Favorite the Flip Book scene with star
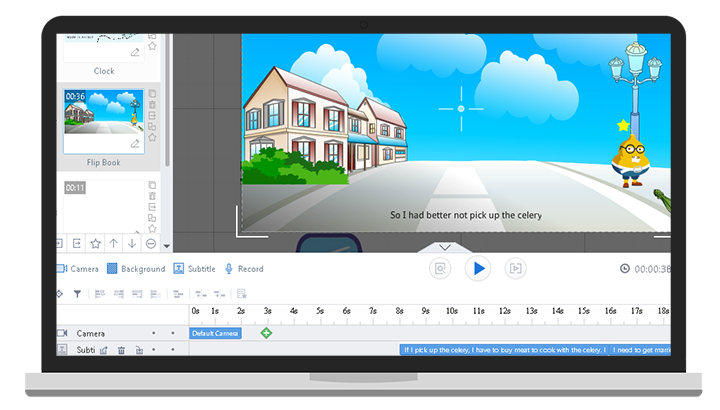 coord(152,137)
